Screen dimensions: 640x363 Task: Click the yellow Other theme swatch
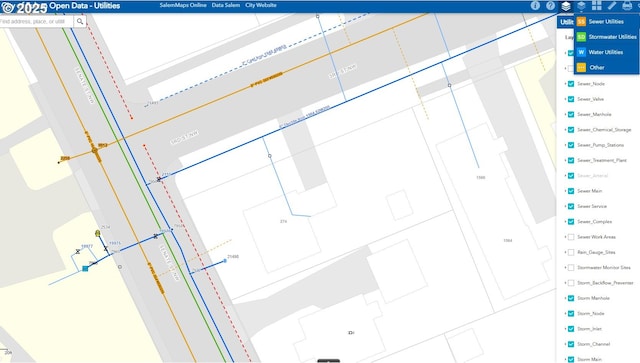coord(581,67)
